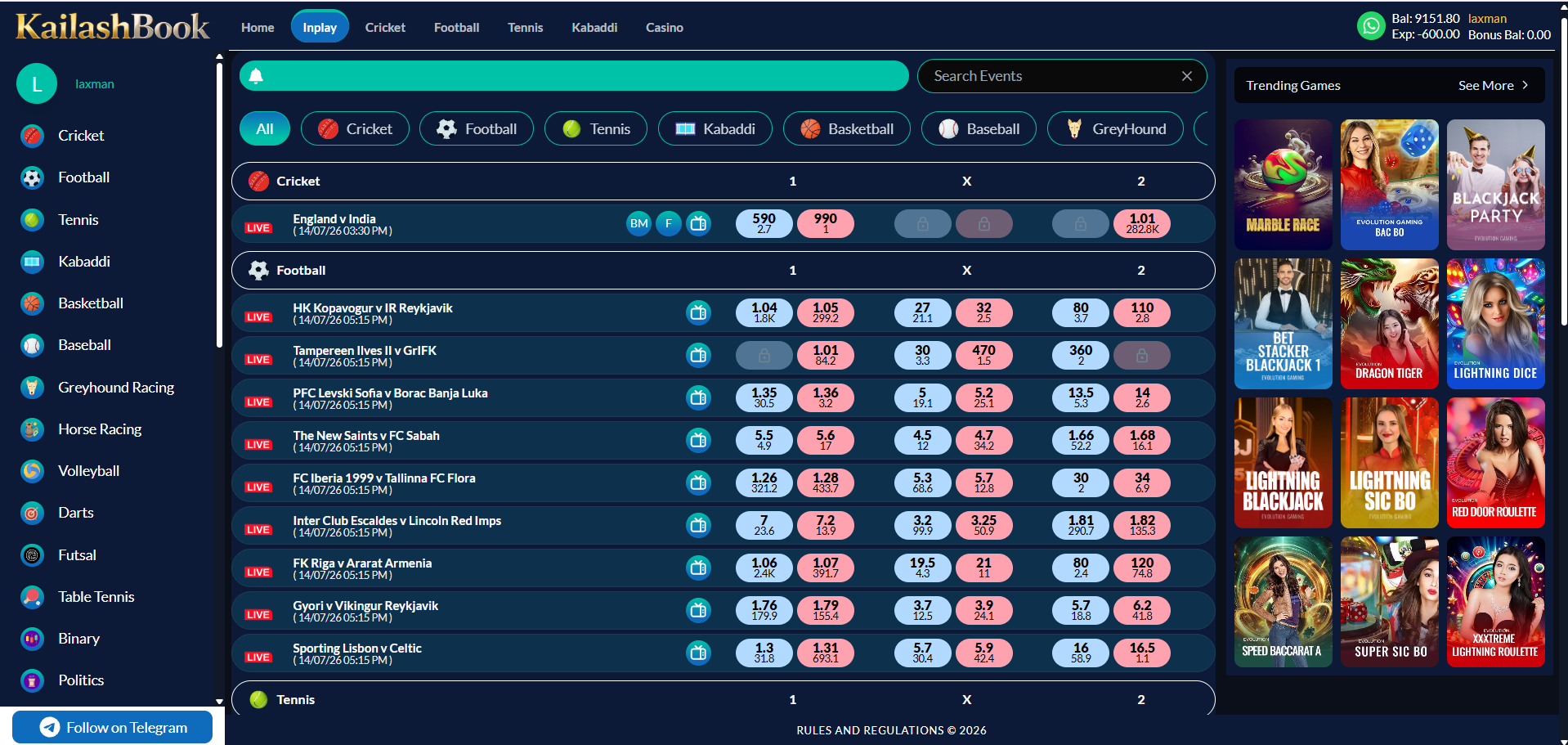Screen dimensions: 1568x745
Task: Select lay odds 1.31 for Sporting Lisbon
Action: pos(826,653)
